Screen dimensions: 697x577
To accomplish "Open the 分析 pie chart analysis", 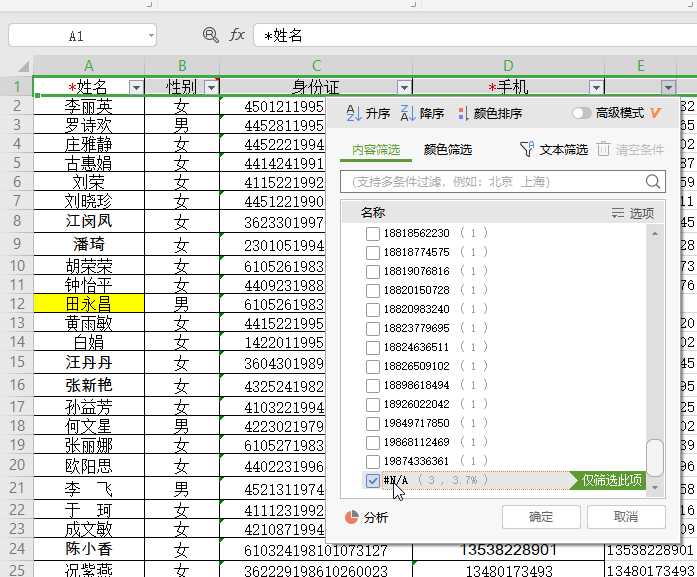I will 351,517.
